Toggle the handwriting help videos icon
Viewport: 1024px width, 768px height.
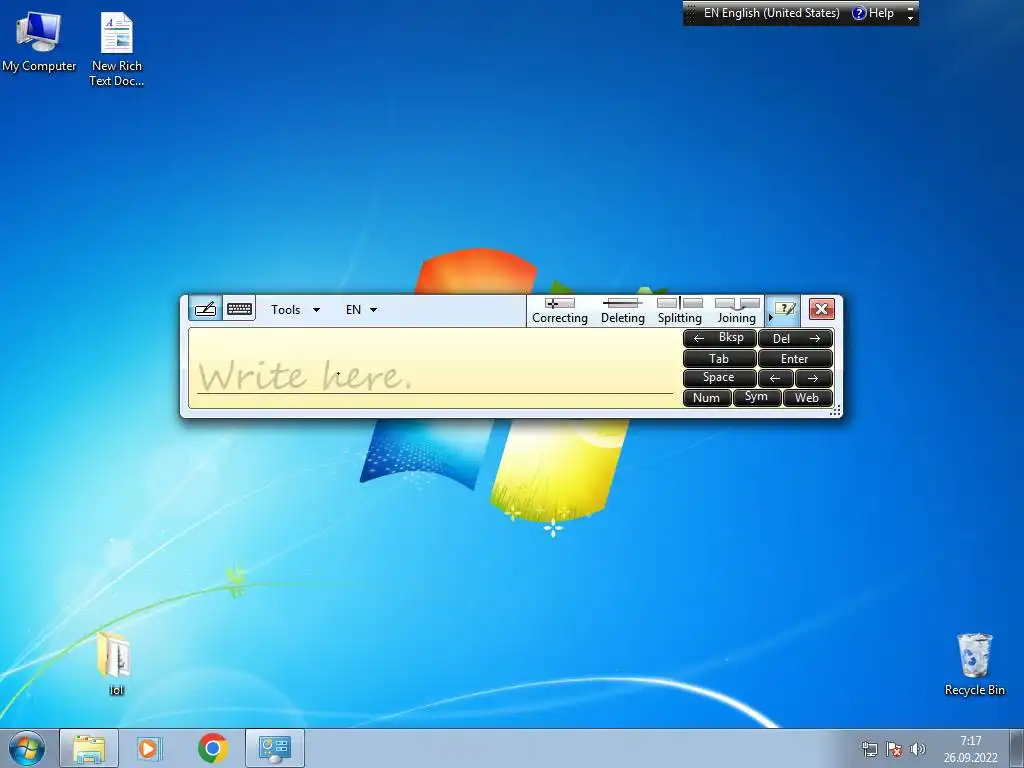coord(785,309)
